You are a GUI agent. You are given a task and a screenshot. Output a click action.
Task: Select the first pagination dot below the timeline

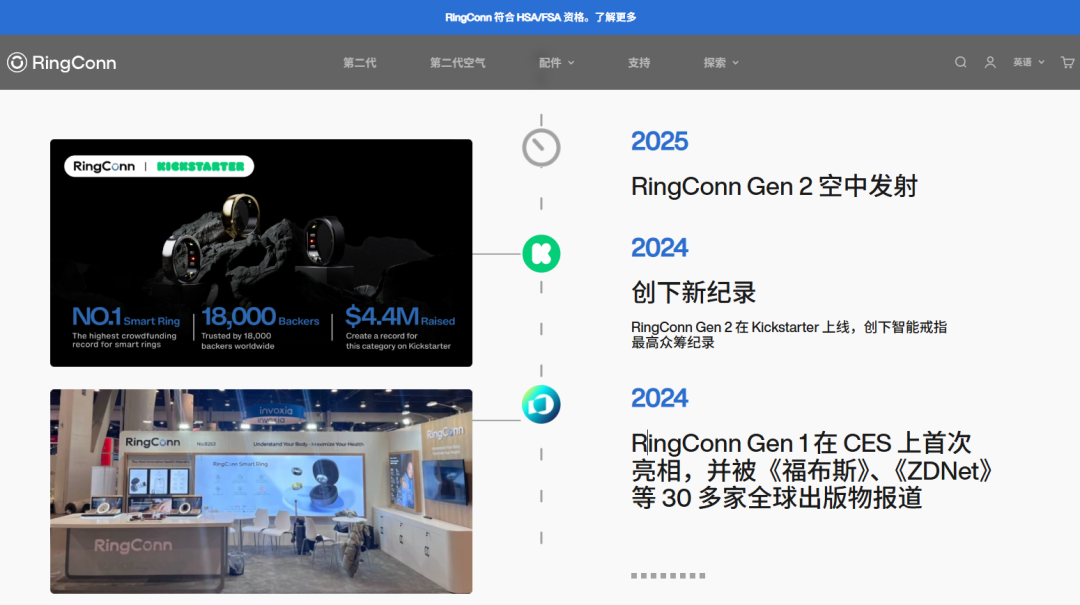point(634,577)
